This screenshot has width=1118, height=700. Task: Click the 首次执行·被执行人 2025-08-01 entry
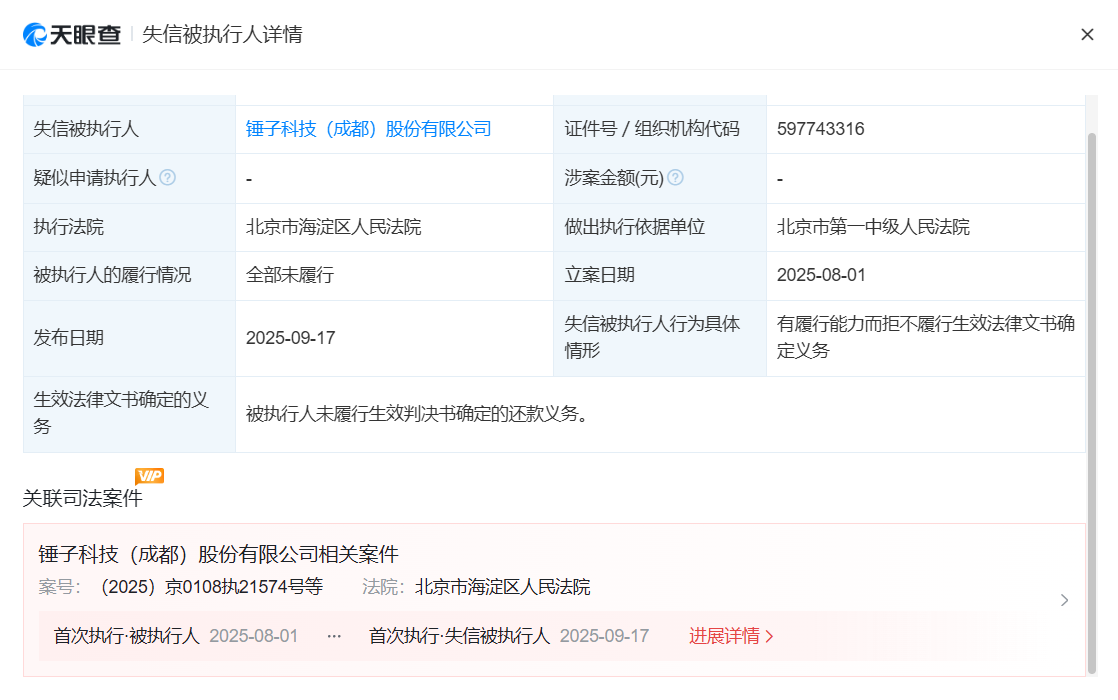[x=176, y=636]
